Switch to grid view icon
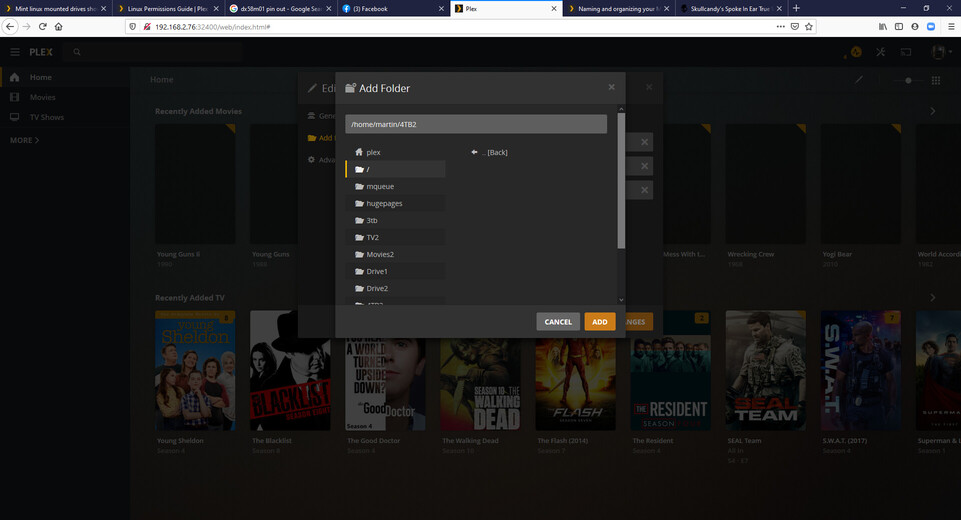 click(x=936, y=80)
